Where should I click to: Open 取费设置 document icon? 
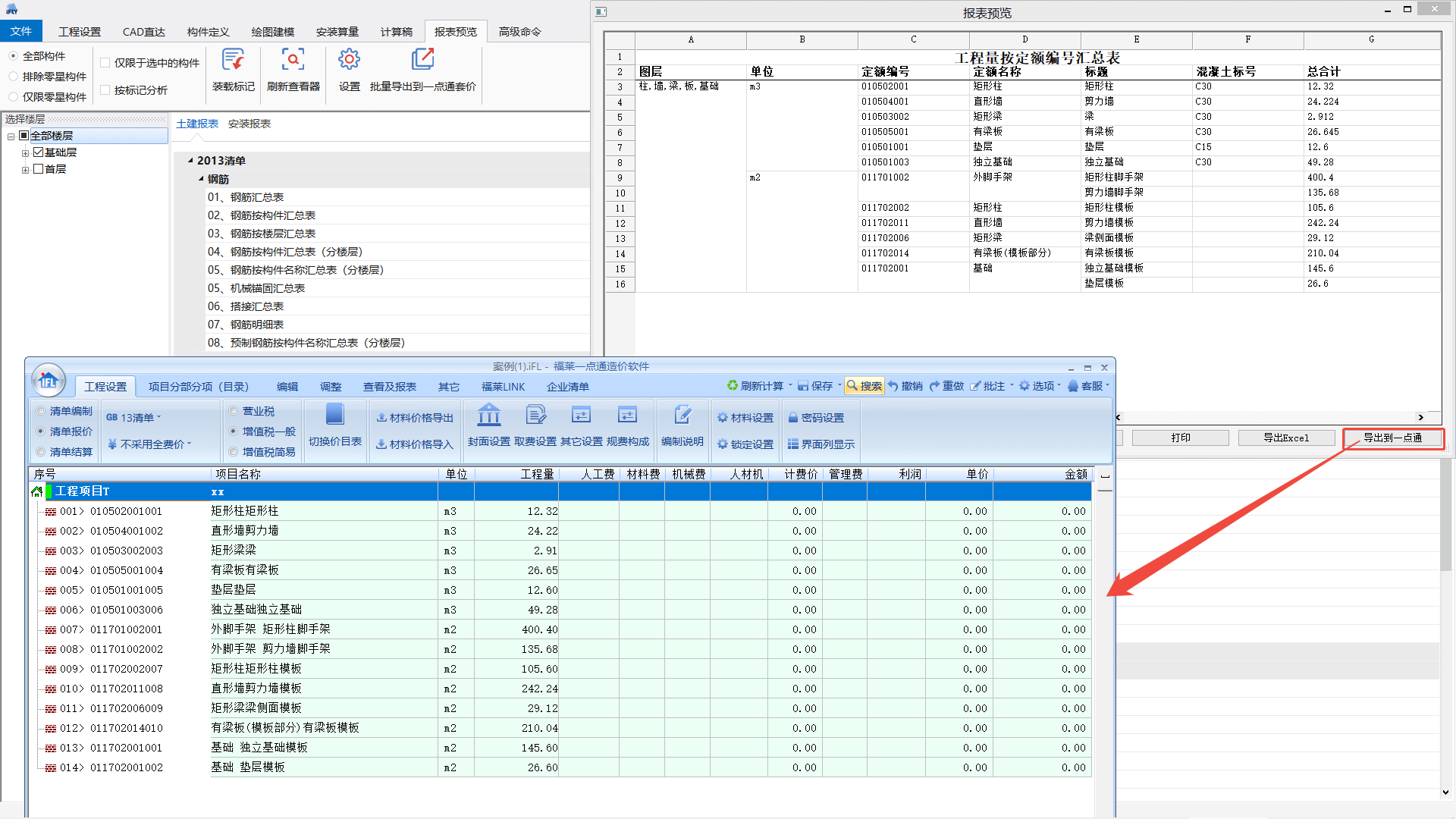(535, 415)
